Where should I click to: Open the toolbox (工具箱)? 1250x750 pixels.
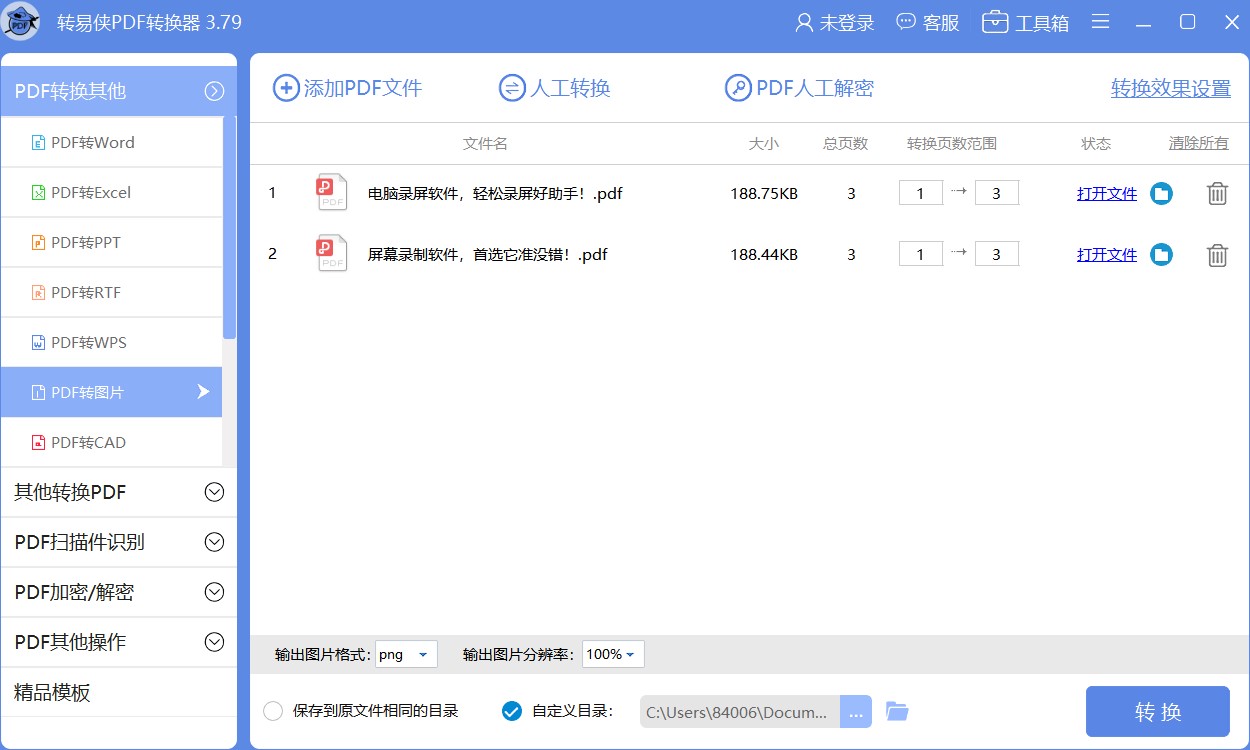(1025, 22)
